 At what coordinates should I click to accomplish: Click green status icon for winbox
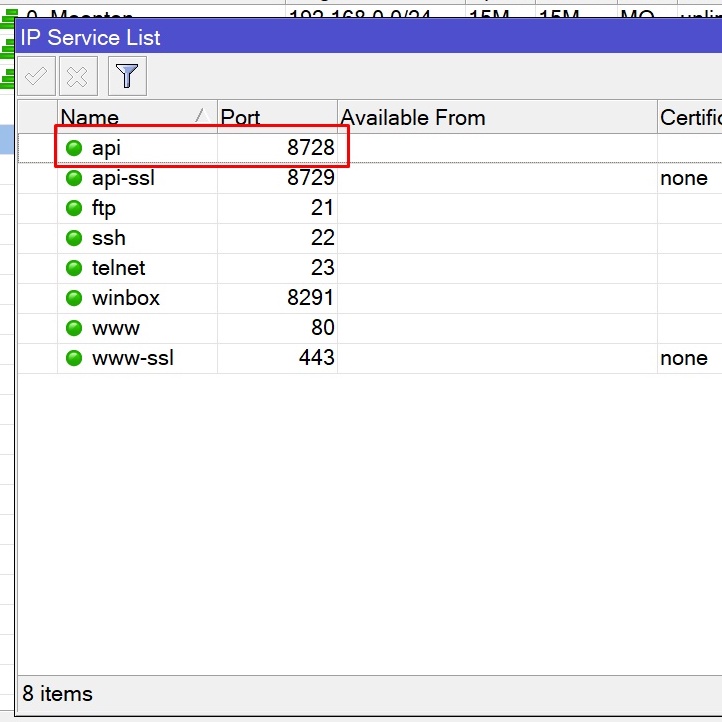[74, 298]
